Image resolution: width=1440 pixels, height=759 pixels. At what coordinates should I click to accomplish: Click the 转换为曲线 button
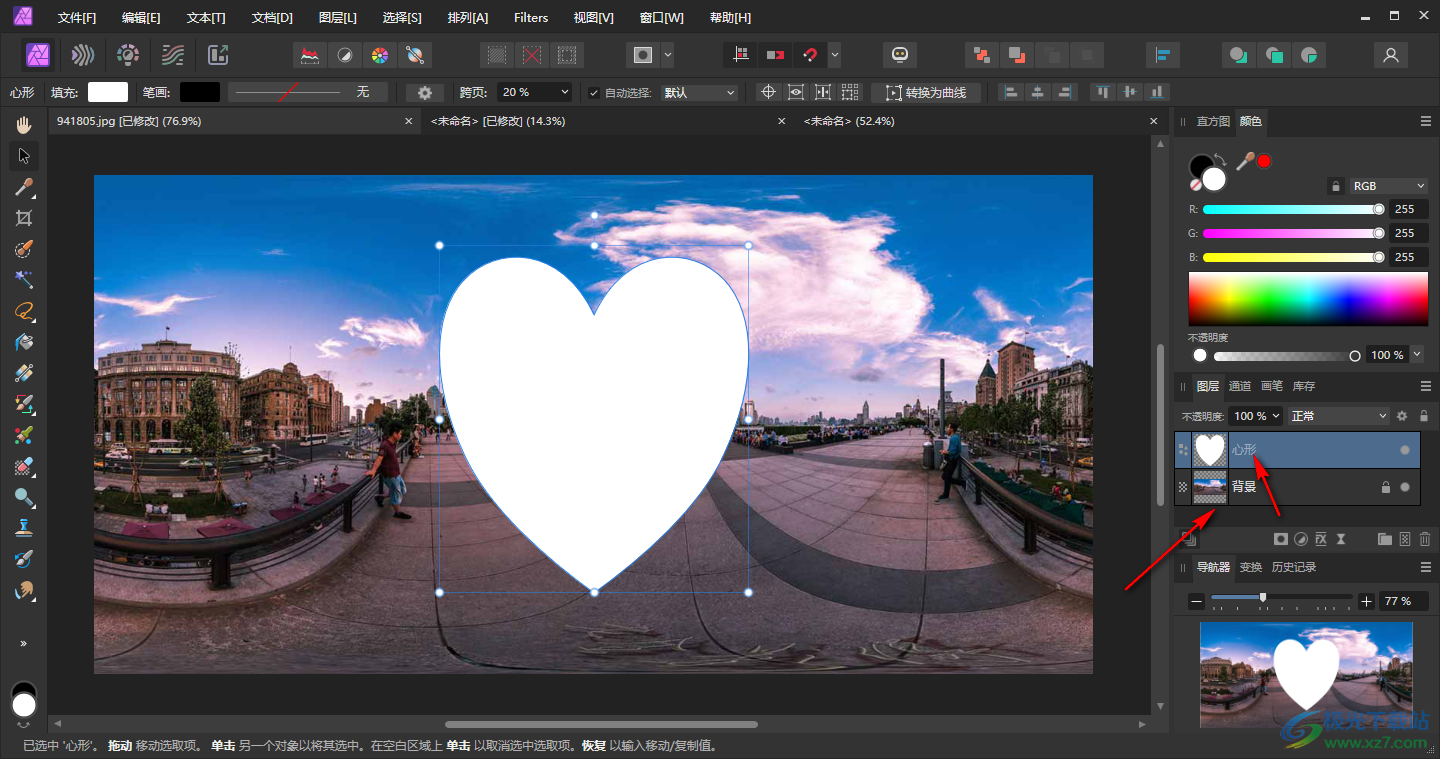(926, 92)
